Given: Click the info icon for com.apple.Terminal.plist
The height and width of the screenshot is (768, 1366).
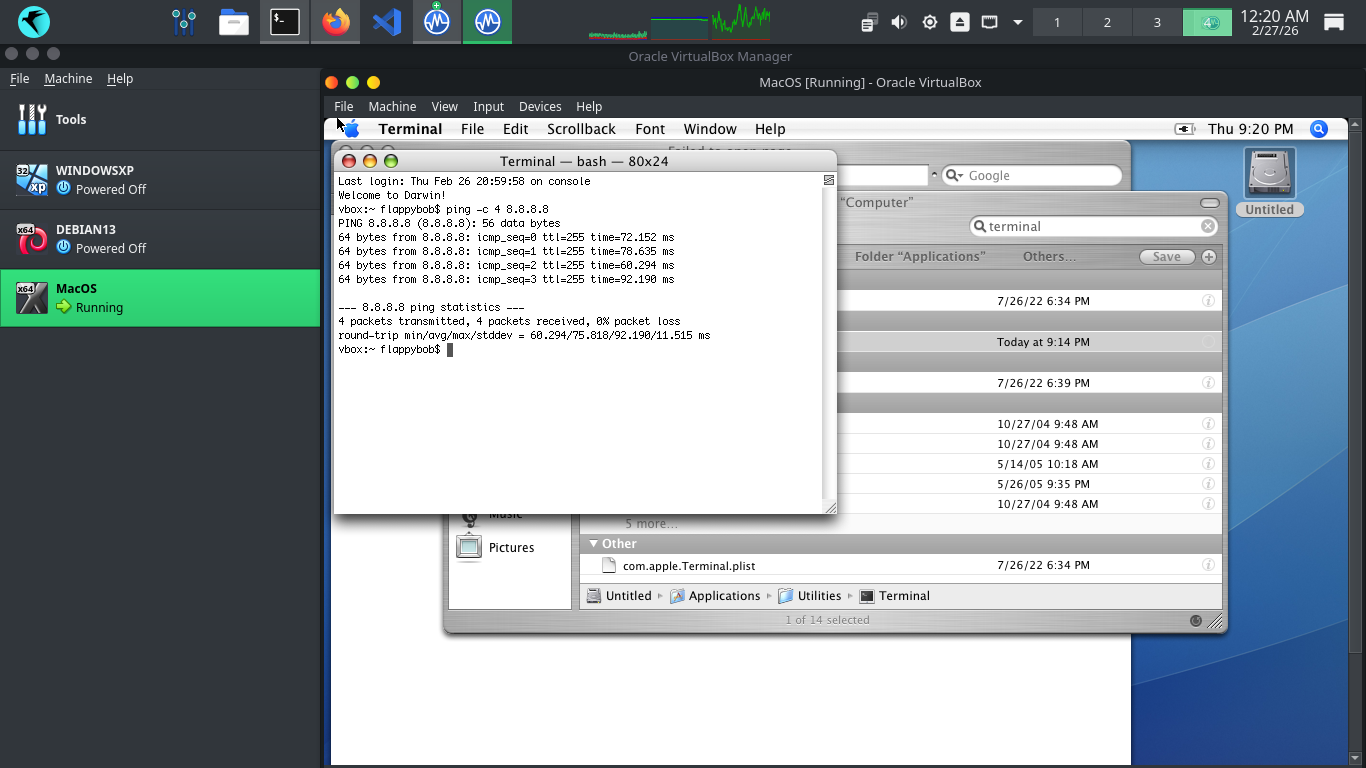Looking at the screenshot, I should [1208, 566].
